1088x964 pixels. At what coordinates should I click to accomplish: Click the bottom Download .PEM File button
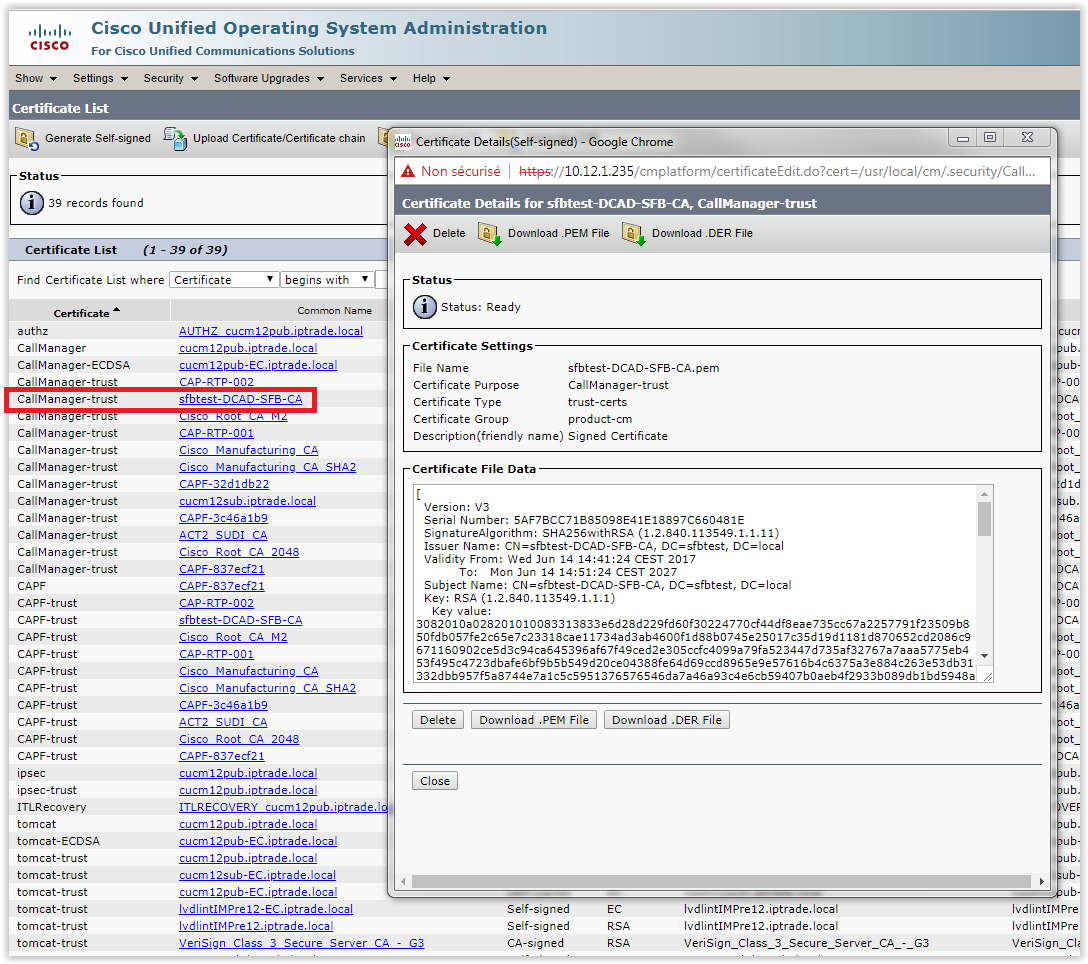tap(534, 720)
